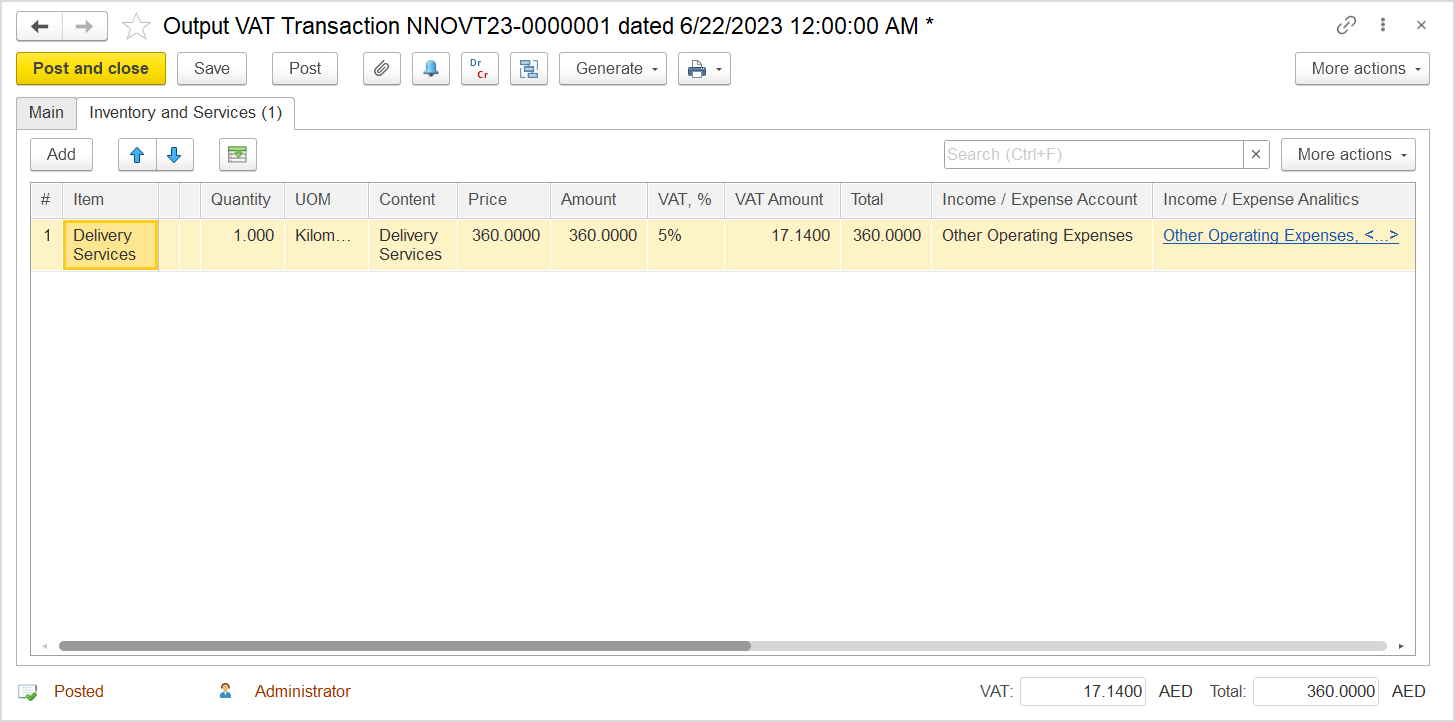
Task: Open top toolbar More actions menu
Action: [x=1362, y=69]
